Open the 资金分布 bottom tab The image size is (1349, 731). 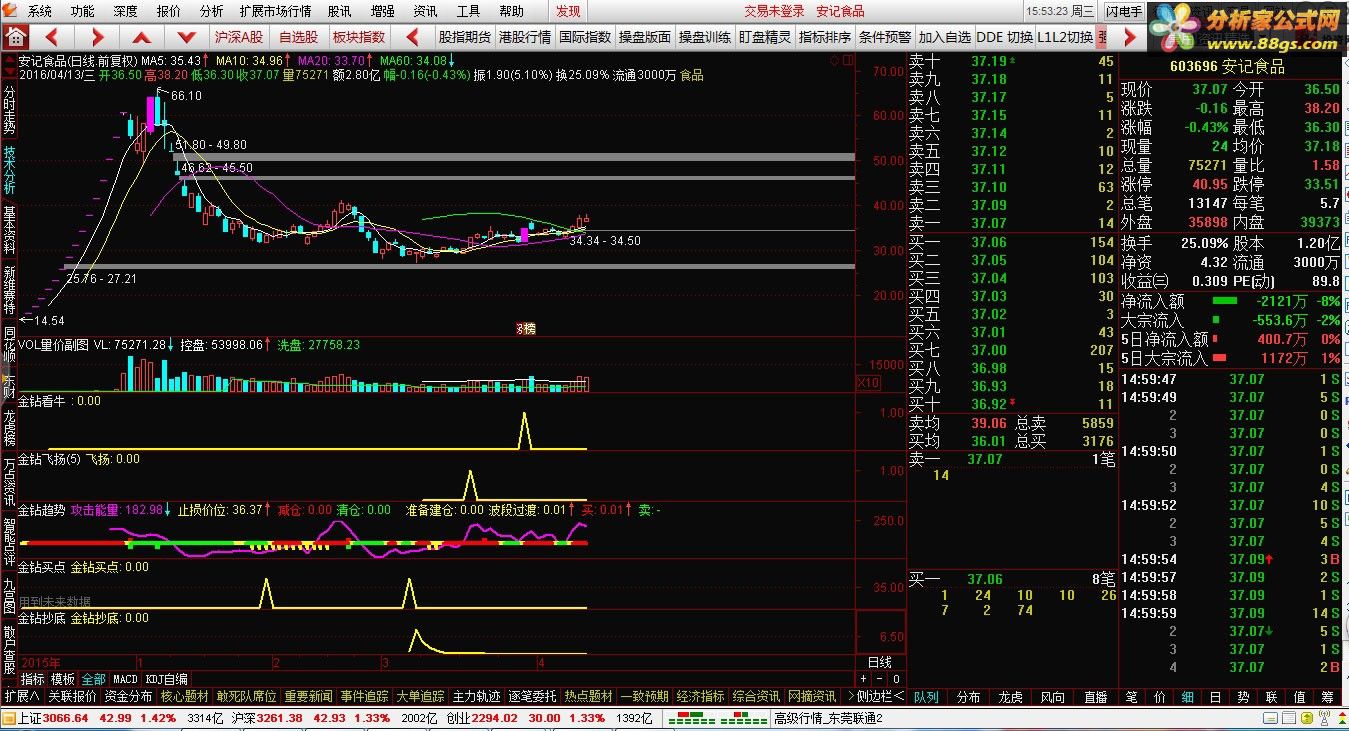click(128, 696)
